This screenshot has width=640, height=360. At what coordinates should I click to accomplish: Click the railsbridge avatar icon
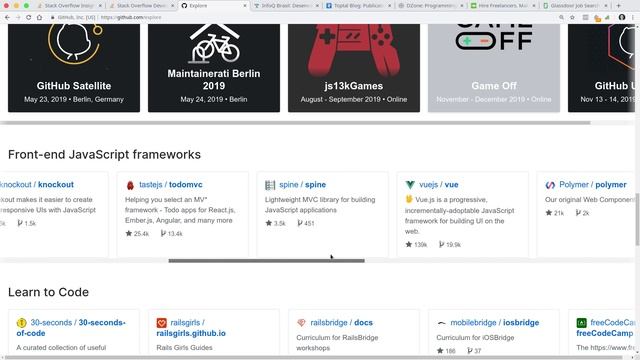tap(301, 323)
